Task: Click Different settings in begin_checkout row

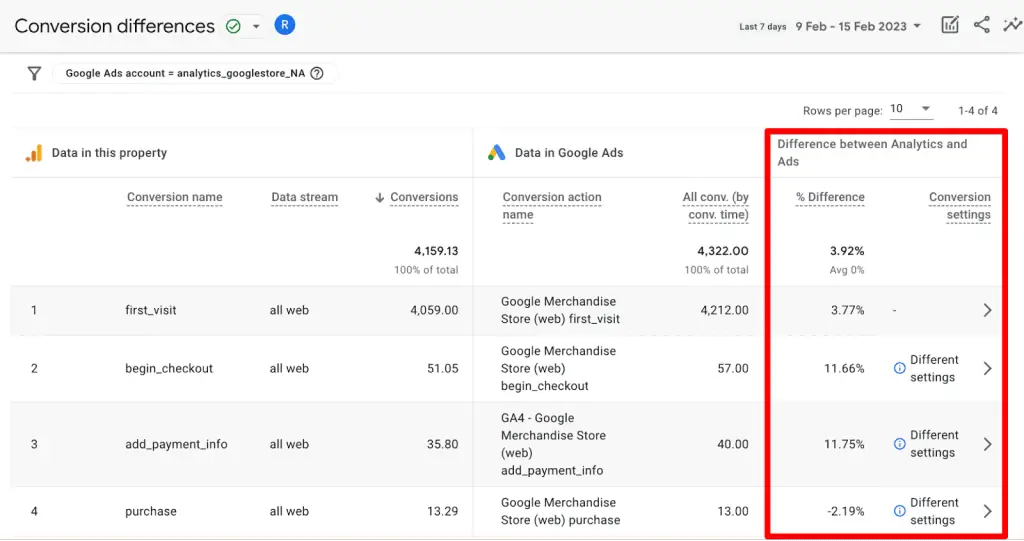Action: [x=934, y=369]
